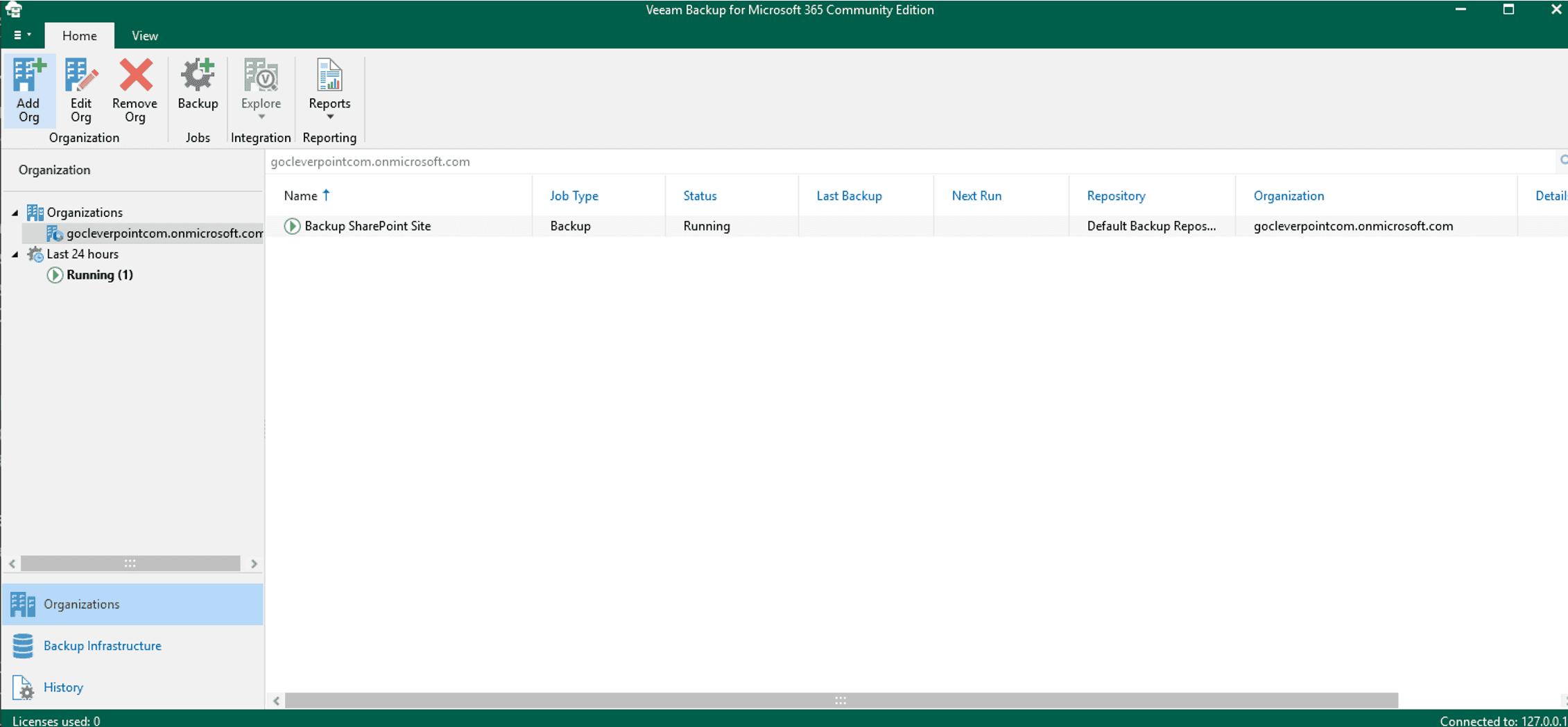
Task: Click the Veeam app logo icon
Action: (13, 10)
